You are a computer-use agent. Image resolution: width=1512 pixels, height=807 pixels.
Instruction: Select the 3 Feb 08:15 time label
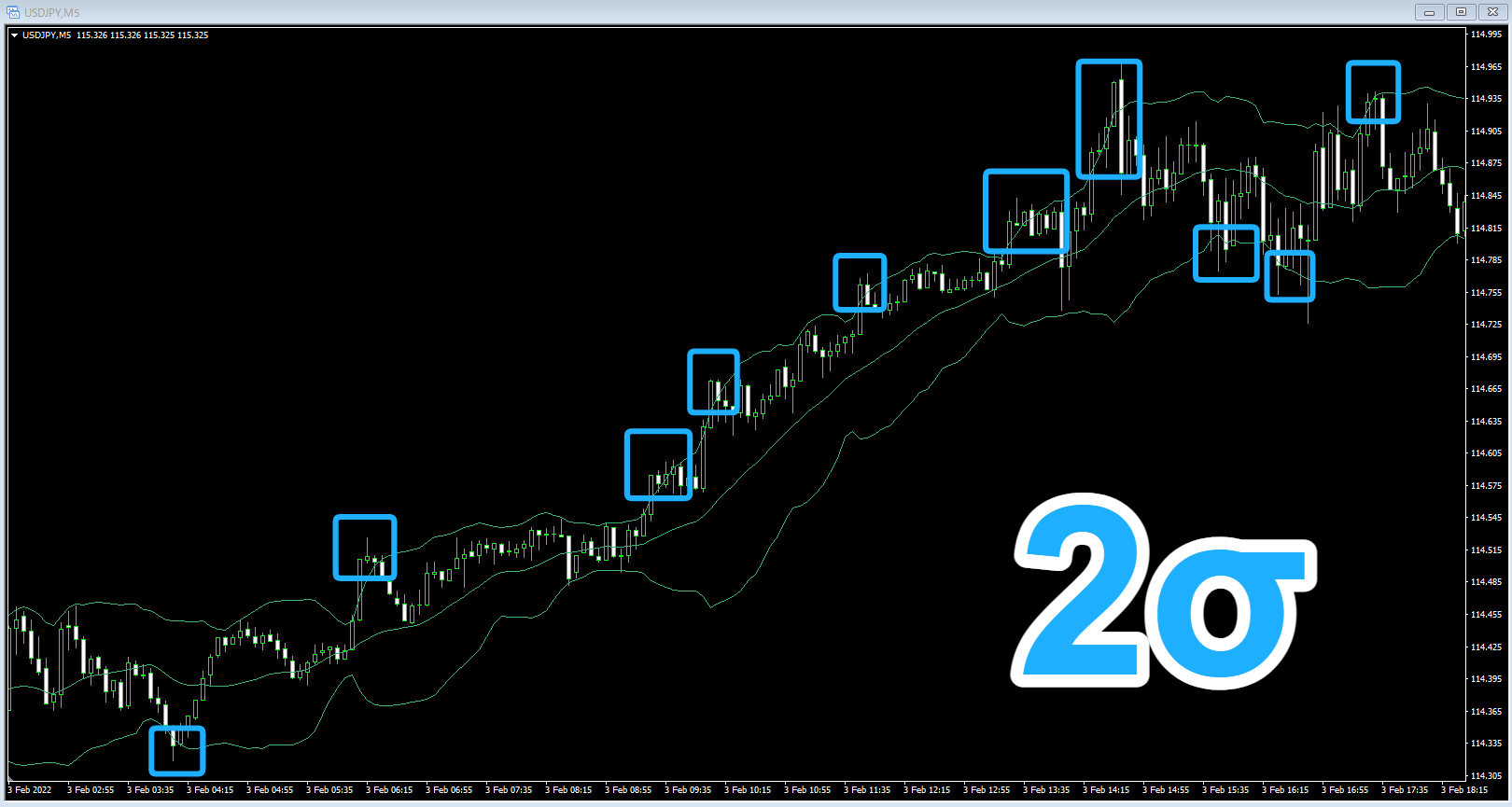click(x=568, y=790)
